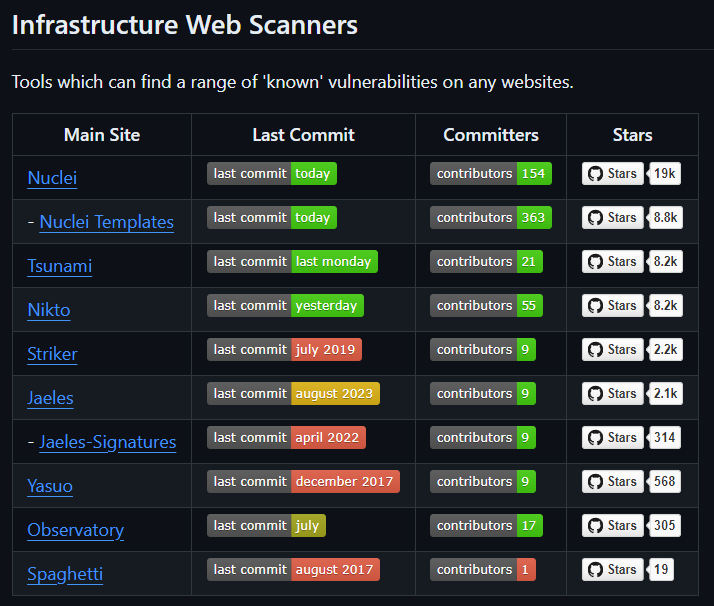
Task: Click the last commit yesterday badge
Action: pyautogui.click(x=285, y=306)
